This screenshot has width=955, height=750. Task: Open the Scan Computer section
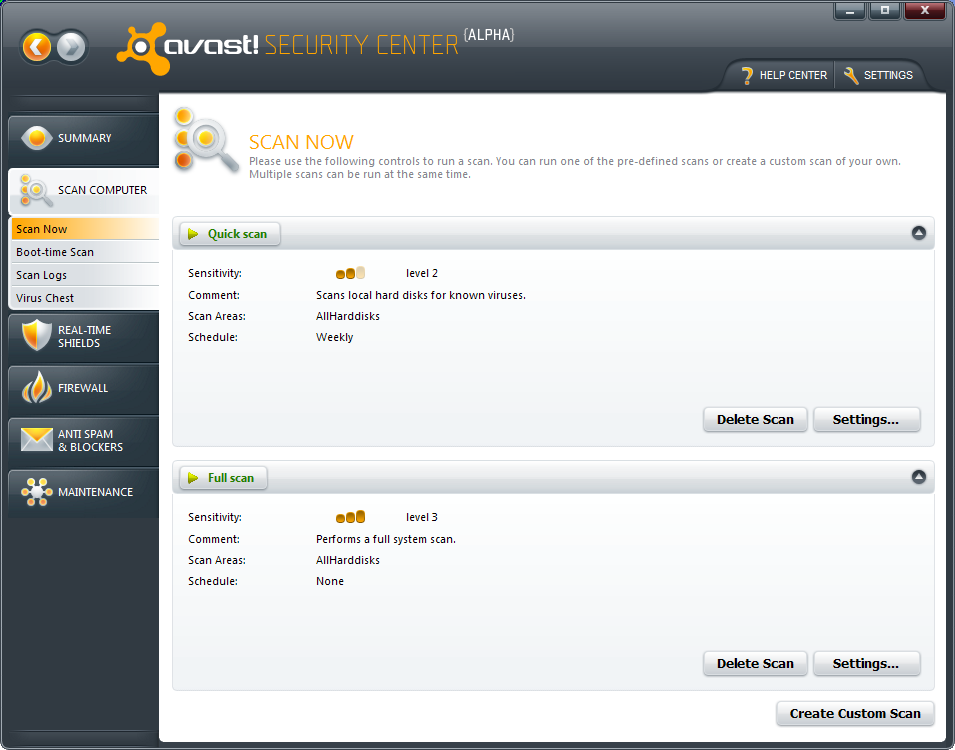pos(83,190)
